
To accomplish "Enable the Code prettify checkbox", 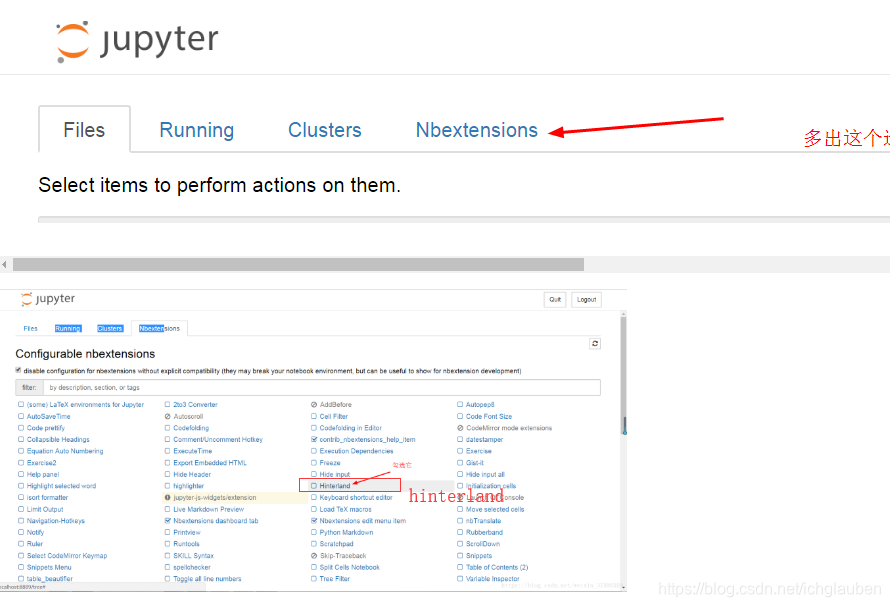I will (x=21, y=428).
